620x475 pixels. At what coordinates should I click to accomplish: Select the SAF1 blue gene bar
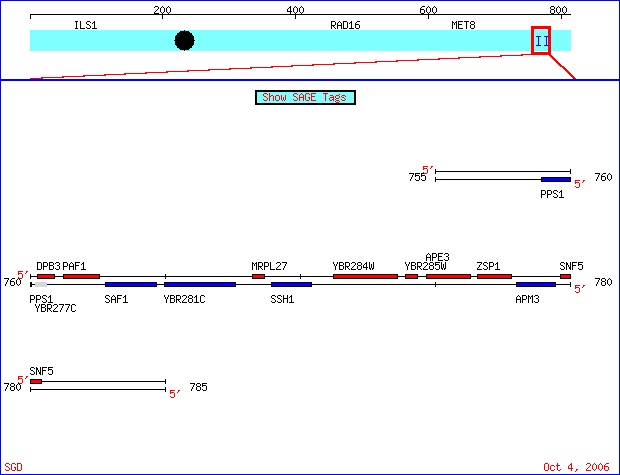pos(130,285)
